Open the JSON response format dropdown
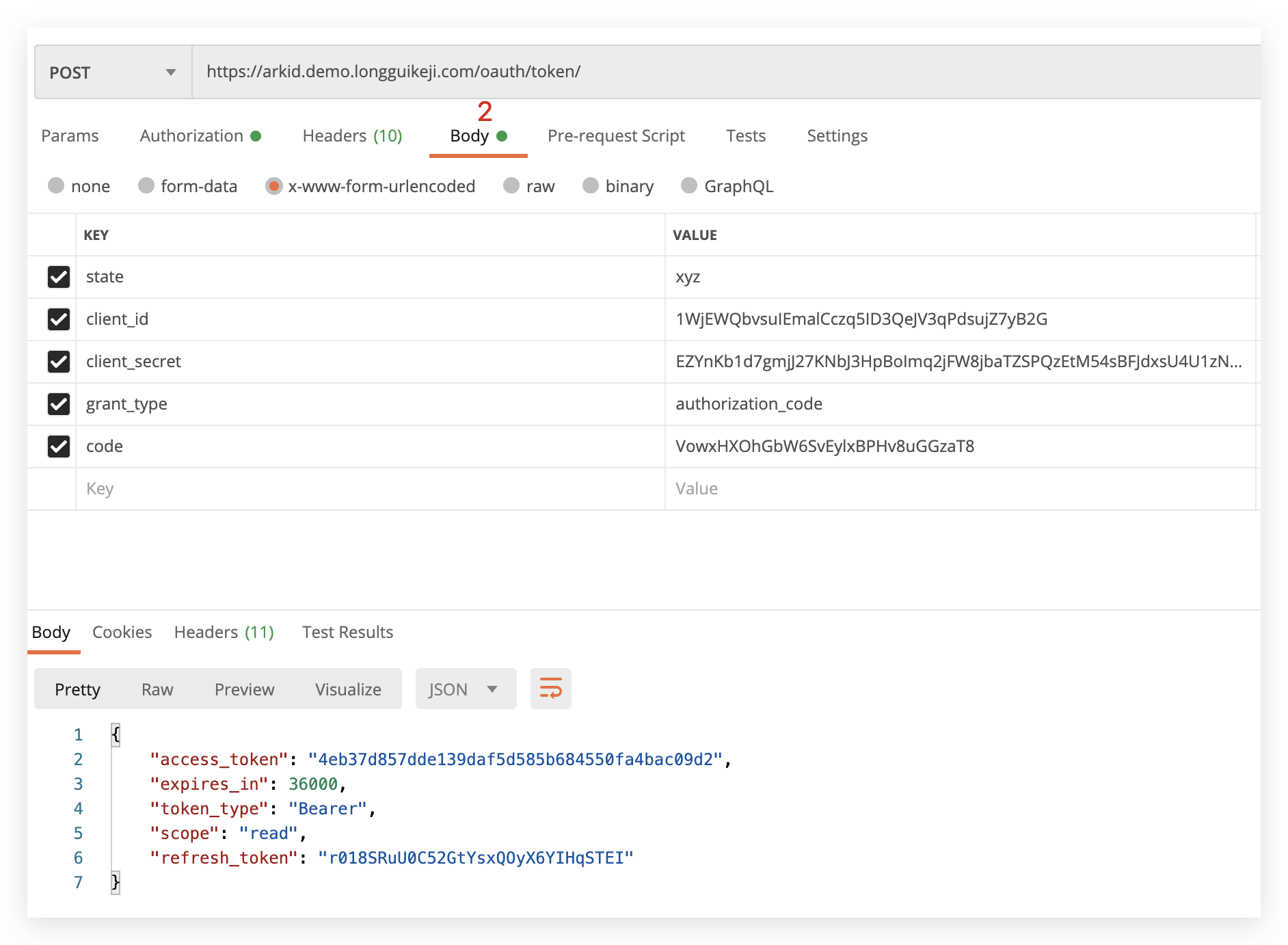Viewport: 1288px width, 945px height. 465,689
